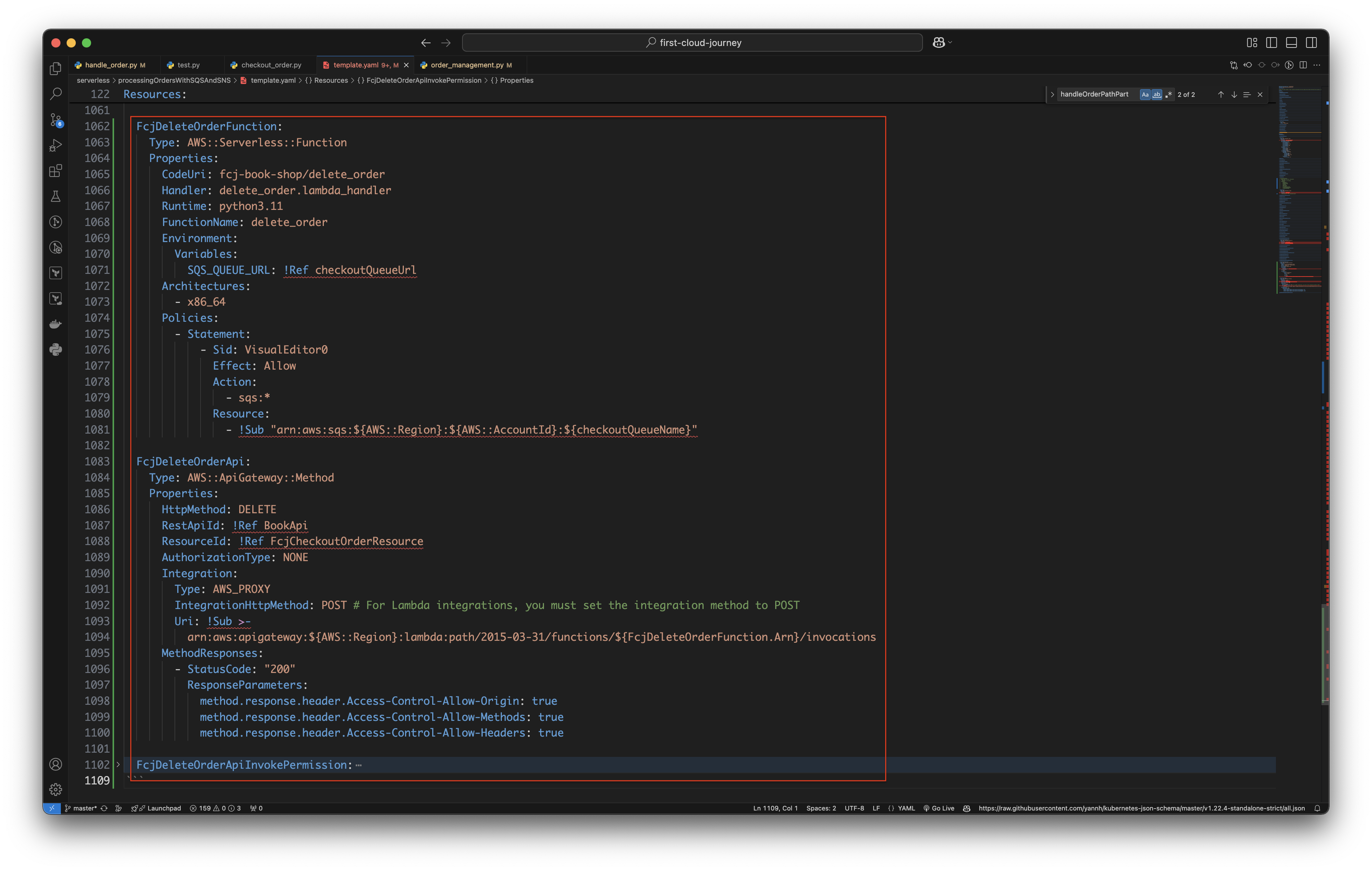This screenshot has width=1372, height=871.
Task: Click the synchronize changes icon in status bar
Action: click(x=104, y=808)
